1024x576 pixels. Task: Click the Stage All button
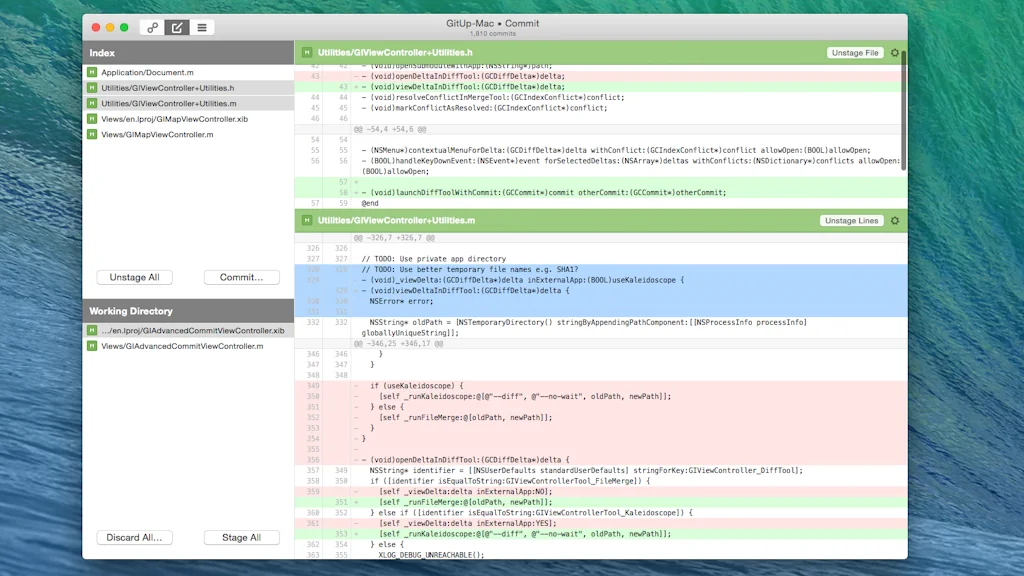(241, 537)
